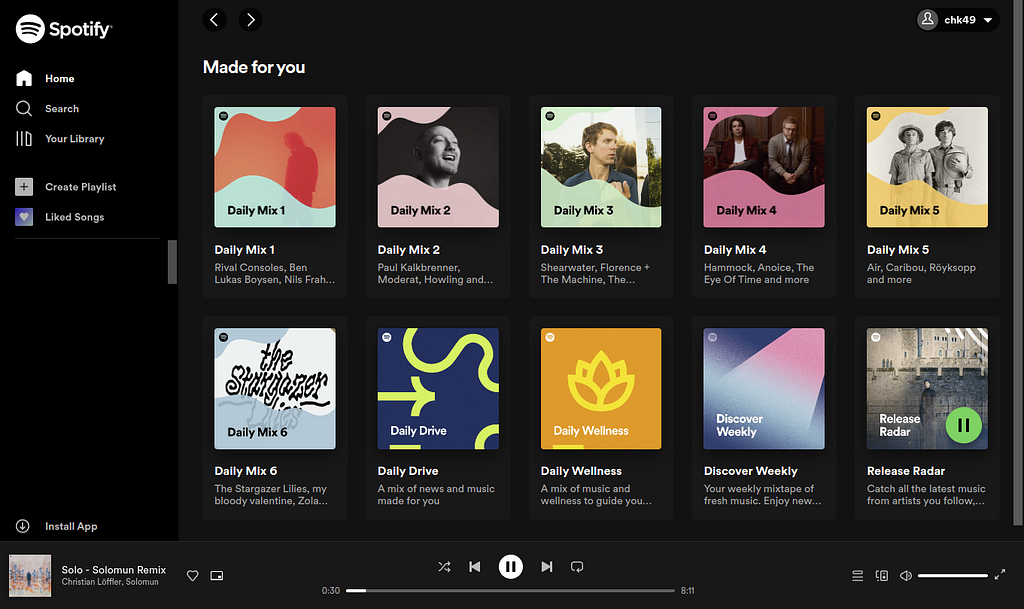Pause Release Radar with green button
Image resolution: width=1024 pixels, height=609 pixels.
(x=963, y=425)
